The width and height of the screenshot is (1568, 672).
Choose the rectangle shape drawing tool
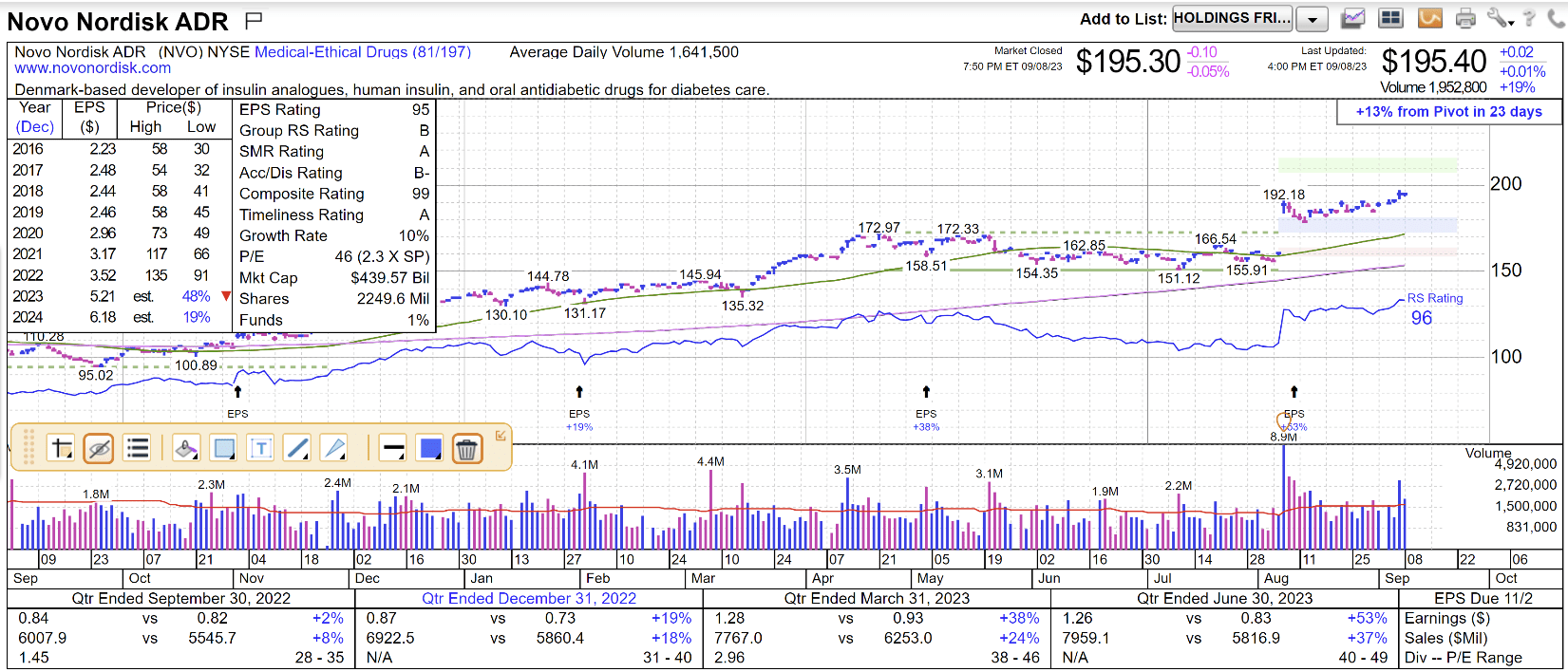pos(224,448)
